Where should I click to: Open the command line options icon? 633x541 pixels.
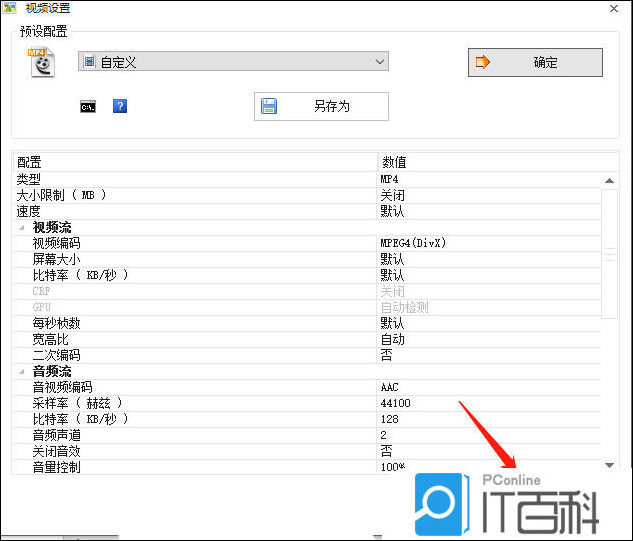[88, 107]
